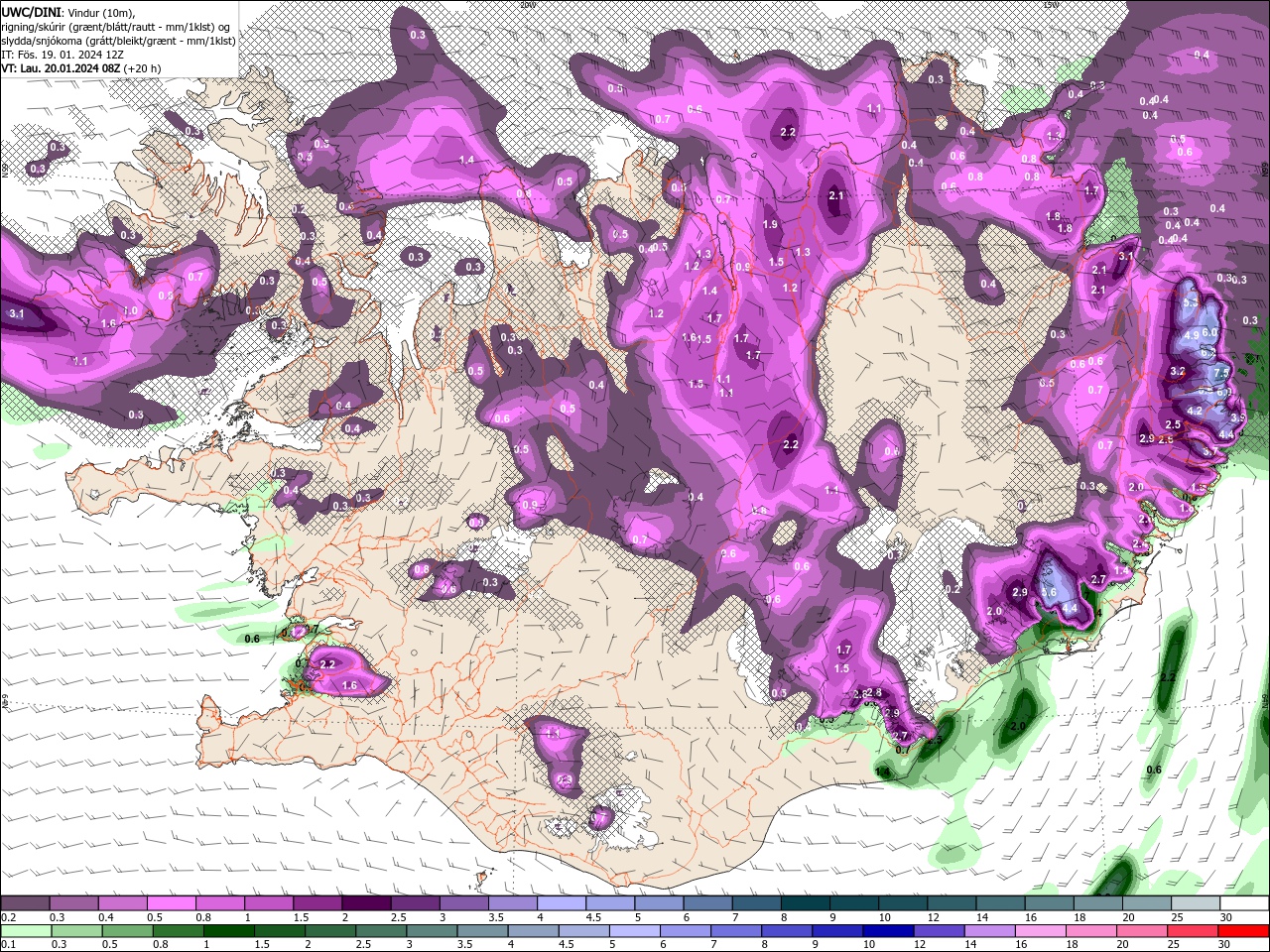
Task: Pick the lavender lower swatch between 14 and 16
Action: (x=990, y=931)
